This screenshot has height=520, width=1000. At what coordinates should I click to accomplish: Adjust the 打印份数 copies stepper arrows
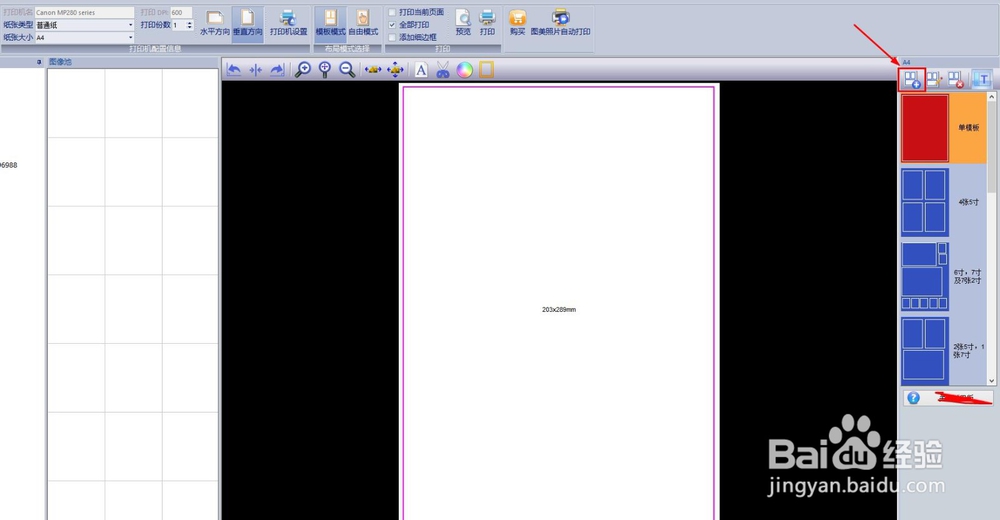coord(189,25)
